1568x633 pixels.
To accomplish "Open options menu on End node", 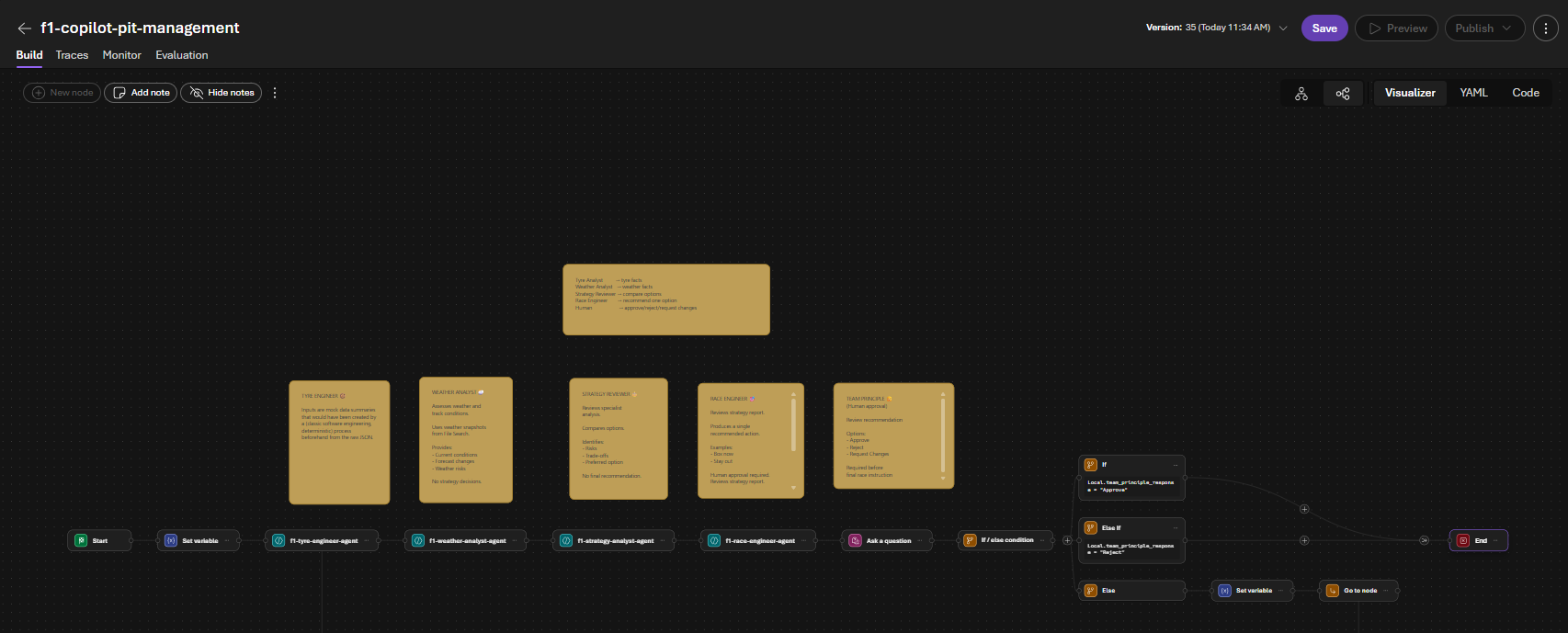I will (x=1495, y=540).
